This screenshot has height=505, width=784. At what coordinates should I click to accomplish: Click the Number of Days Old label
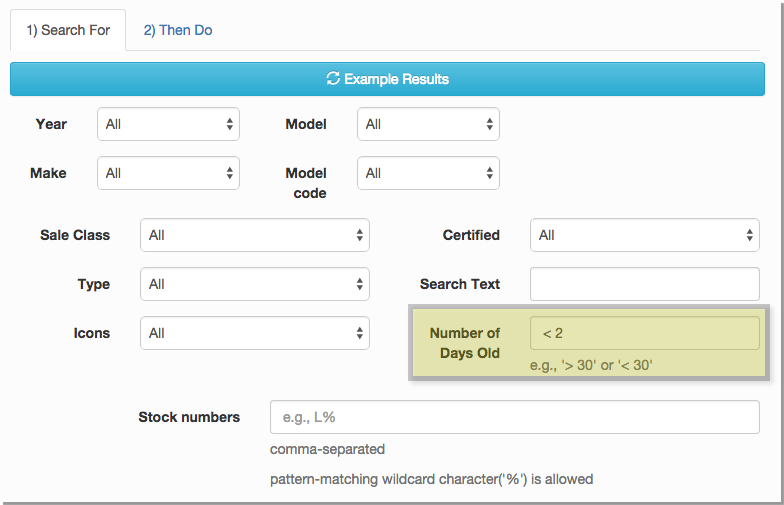pyautogui.click(x=464, y=342)
